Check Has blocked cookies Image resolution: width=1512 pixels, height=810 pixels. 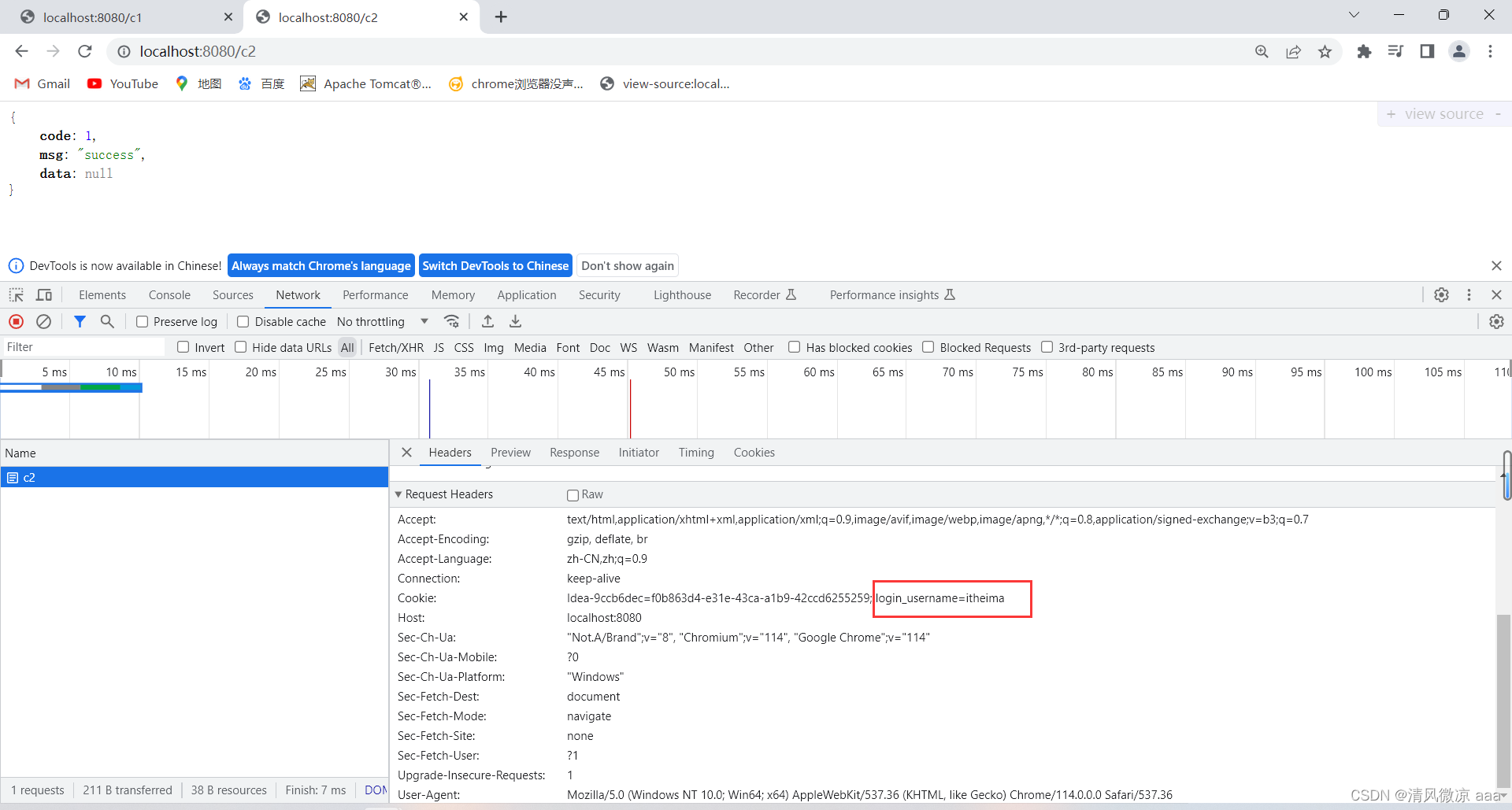coord(795,347)
